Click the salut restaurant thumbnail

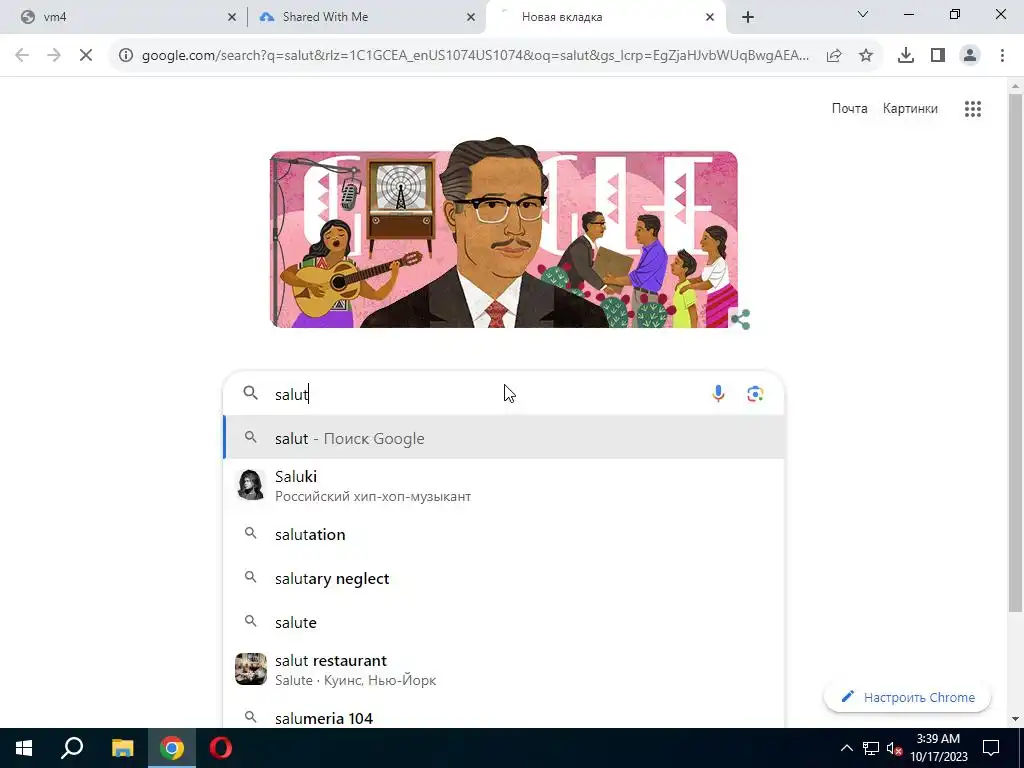[x=251, y=669]
